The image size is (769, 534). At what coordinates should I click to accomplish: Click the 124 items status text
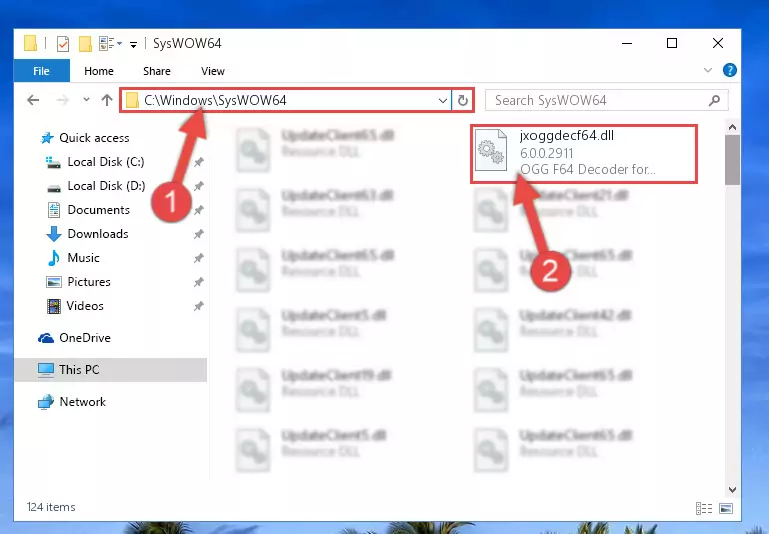pyautogui.click(x=51, y=507)
